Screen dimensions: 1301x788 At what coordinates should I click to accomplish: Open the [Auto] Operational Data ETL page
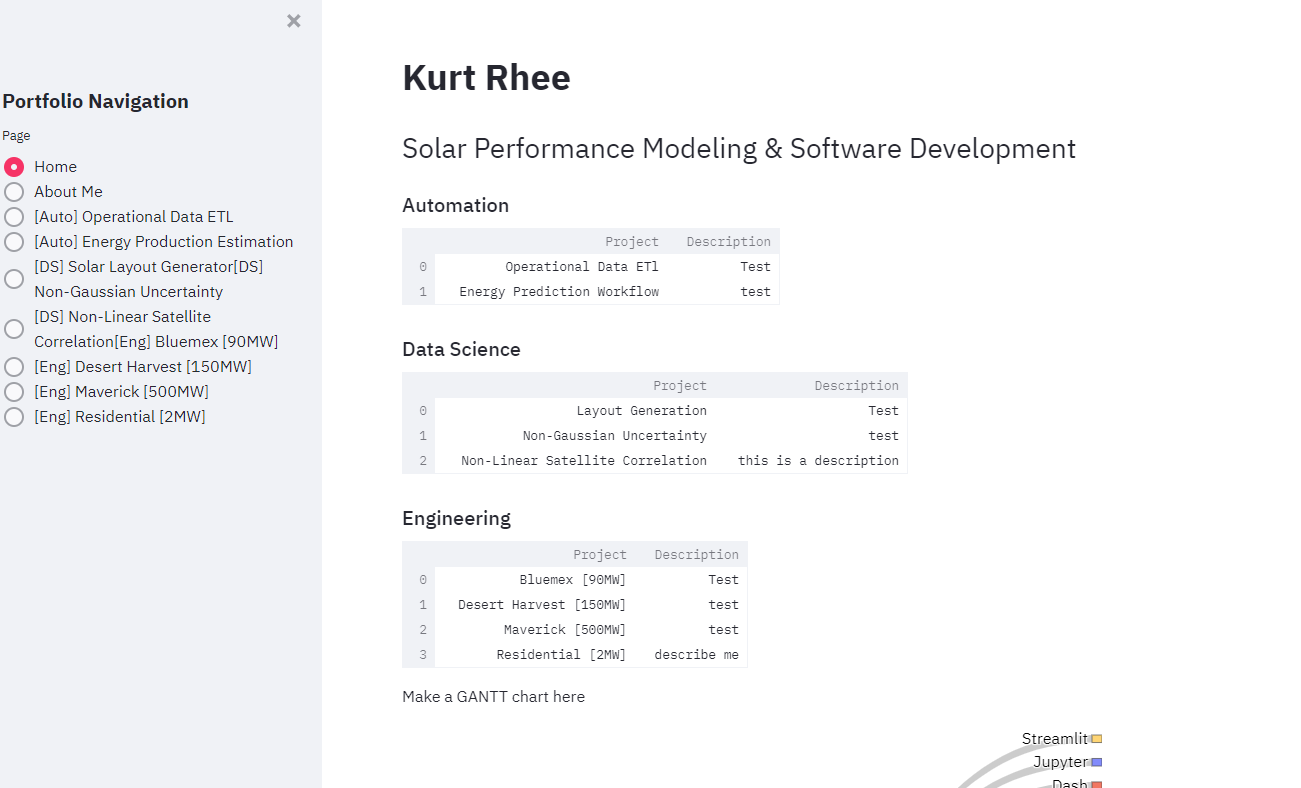tap(14, 216)
